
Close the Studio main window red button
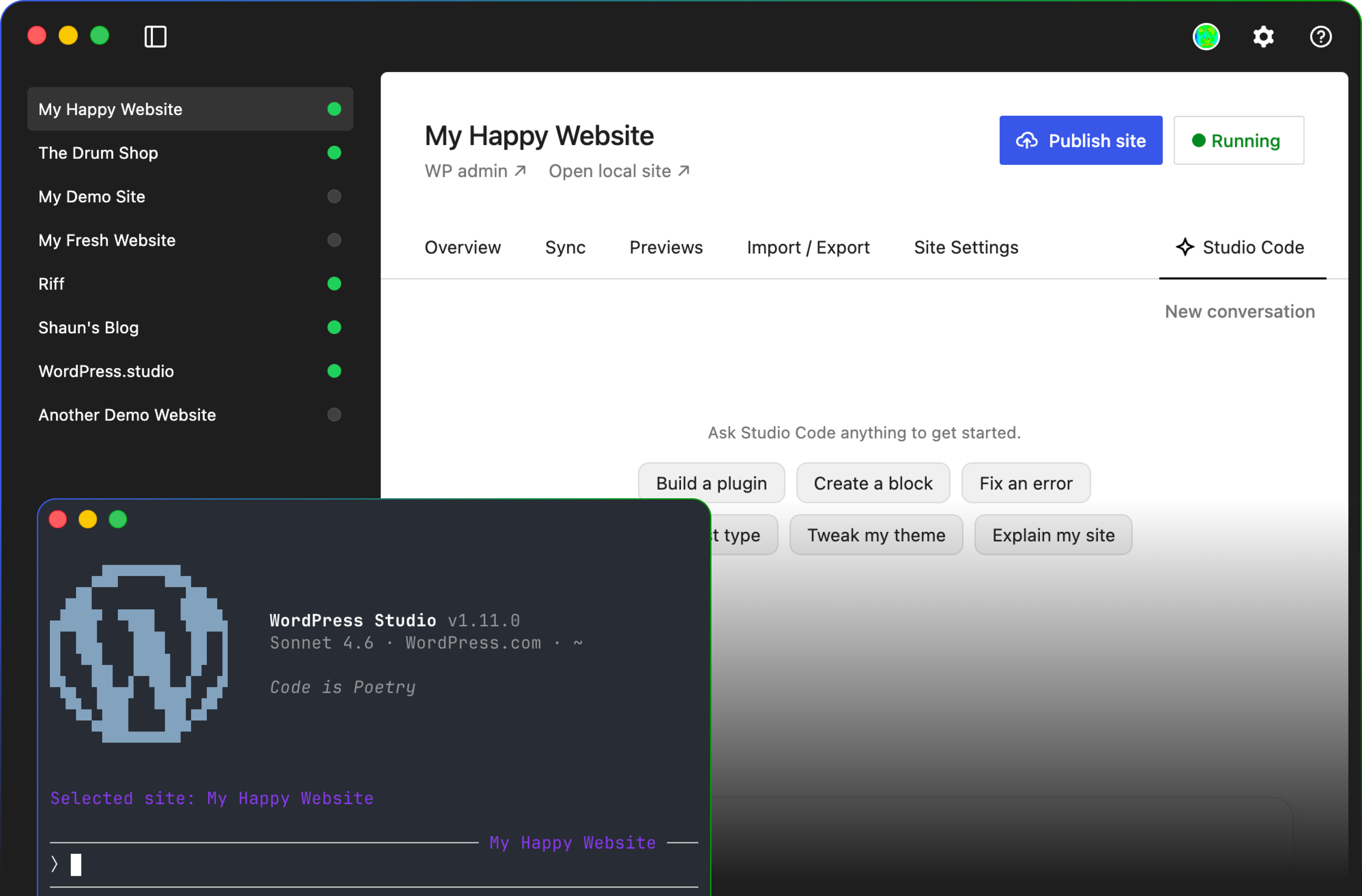[37, 35]
